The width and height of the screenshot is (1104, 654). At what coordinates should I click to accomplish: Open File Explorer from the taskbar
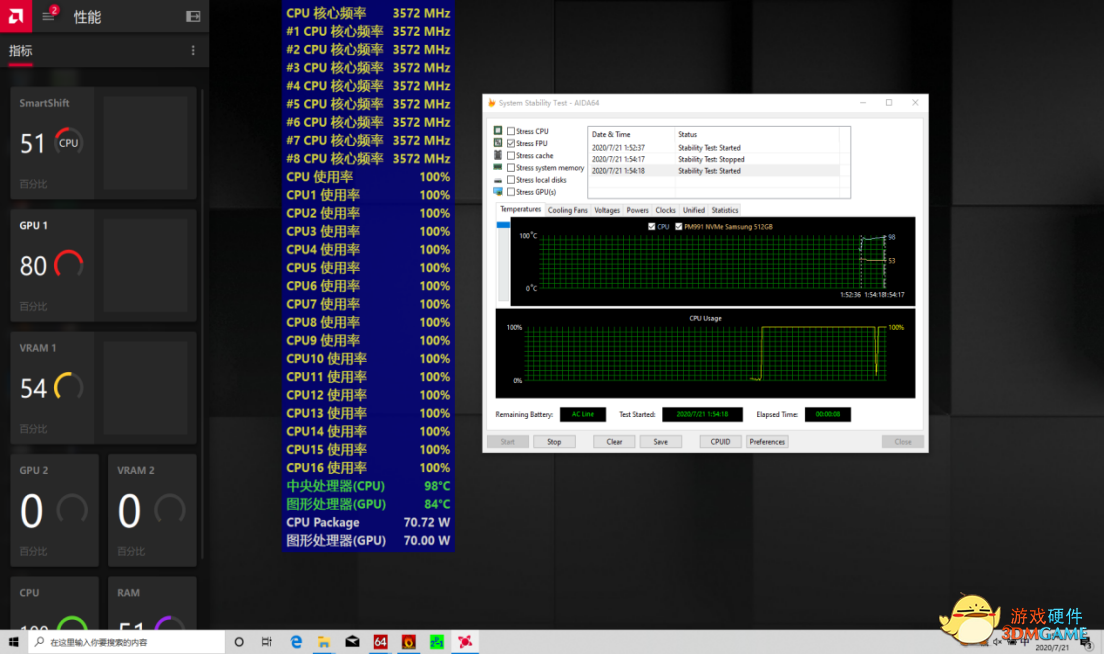coord(324,642)
